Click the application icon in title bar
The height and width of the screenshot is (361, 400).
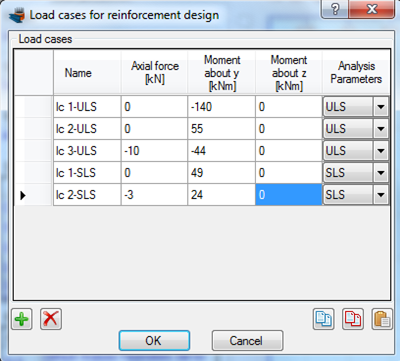(17, 16)
